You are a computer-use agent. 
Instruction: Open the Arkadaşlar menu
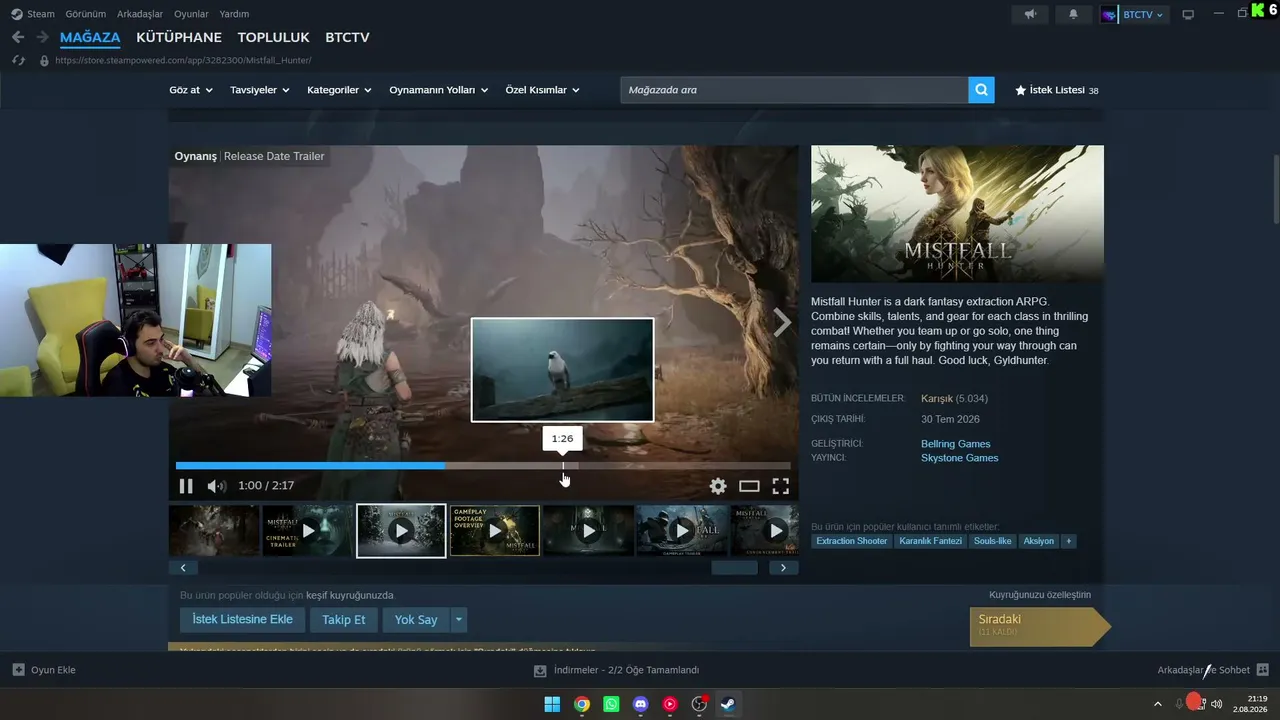point(140,14)
